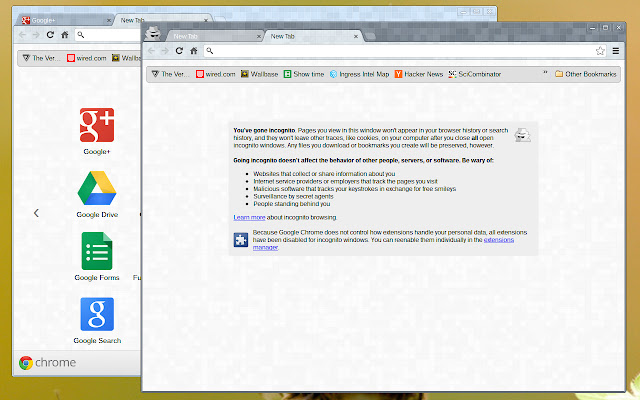
Task: Switch to Google+ tab in background window
Action: pos(63,20)
